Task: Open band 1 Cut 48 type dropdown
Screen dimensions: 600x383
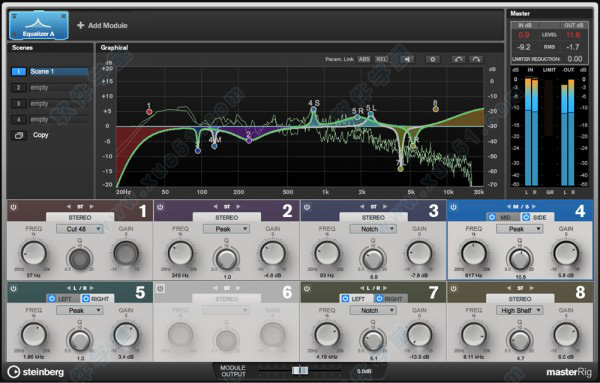Action: (x=80, y=229)
